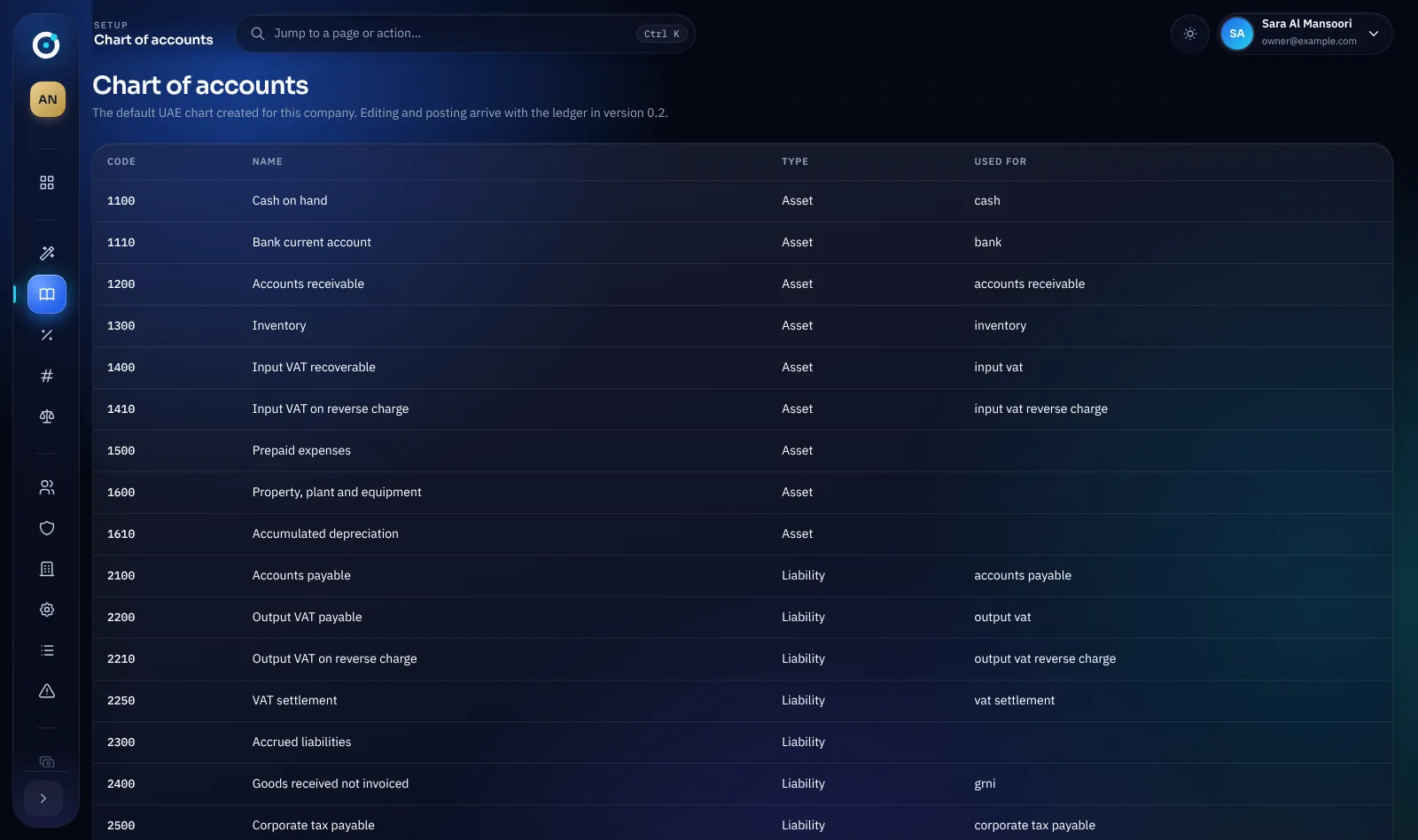
Task: Click the SA user avatar
Action: tap(1237, 34)
